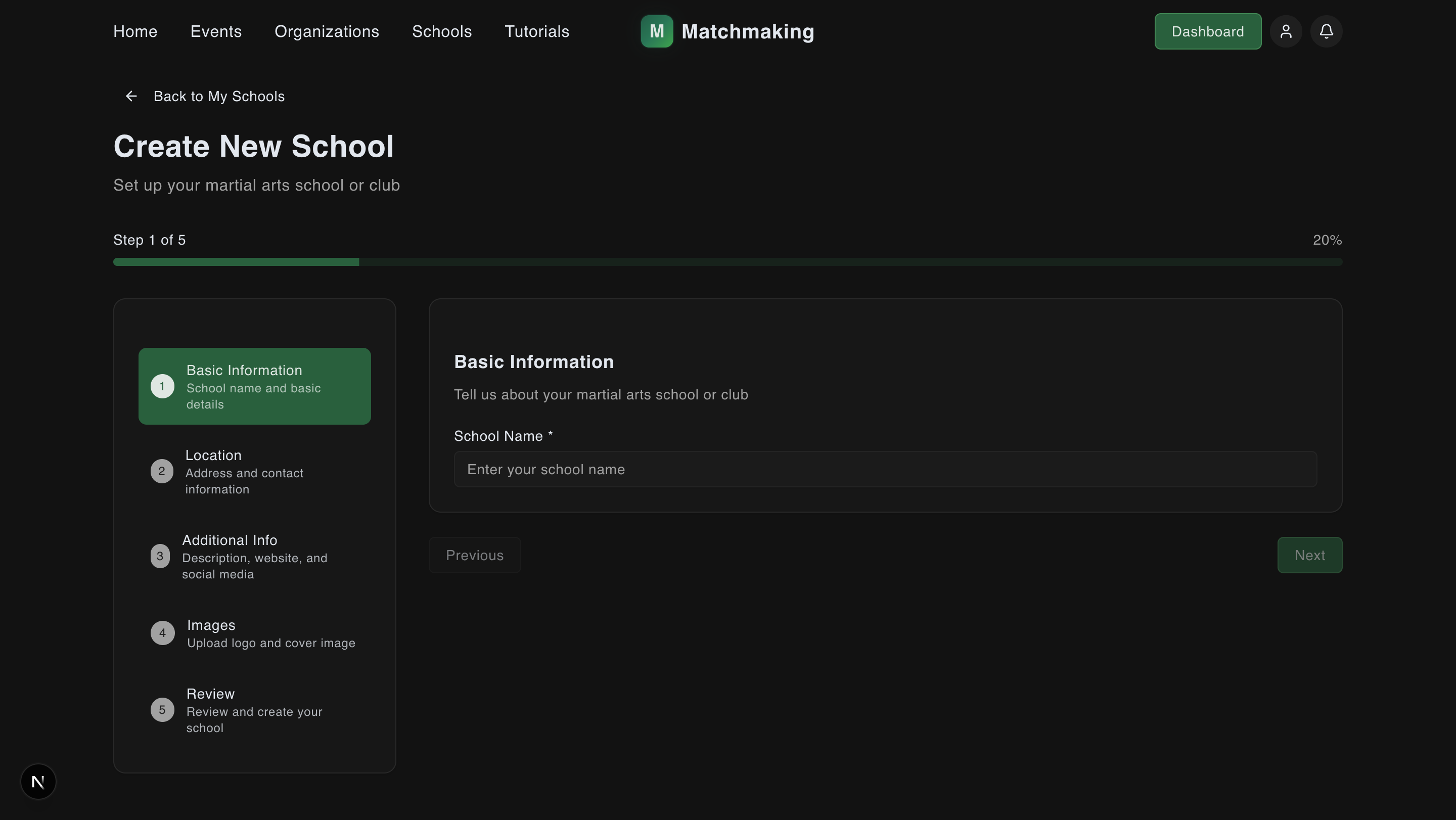
Task: Click the Matchmaking brand title
Action: pyautogui.click(x=747, y=31)
